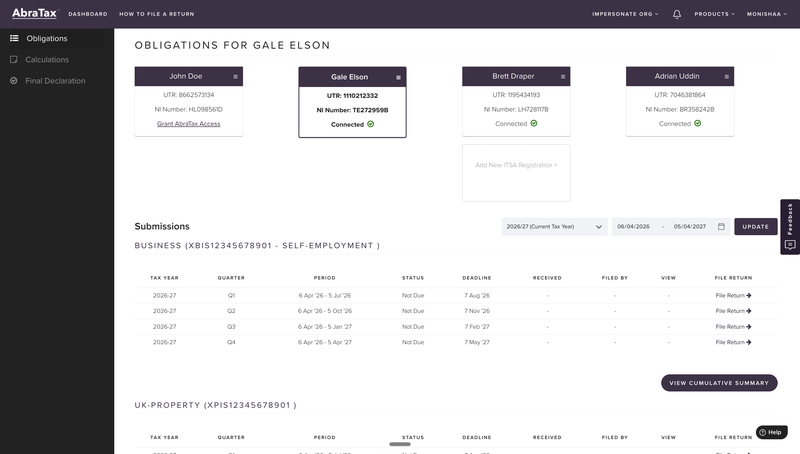
Task: Open the notifications bell
Action: (677, 14)
